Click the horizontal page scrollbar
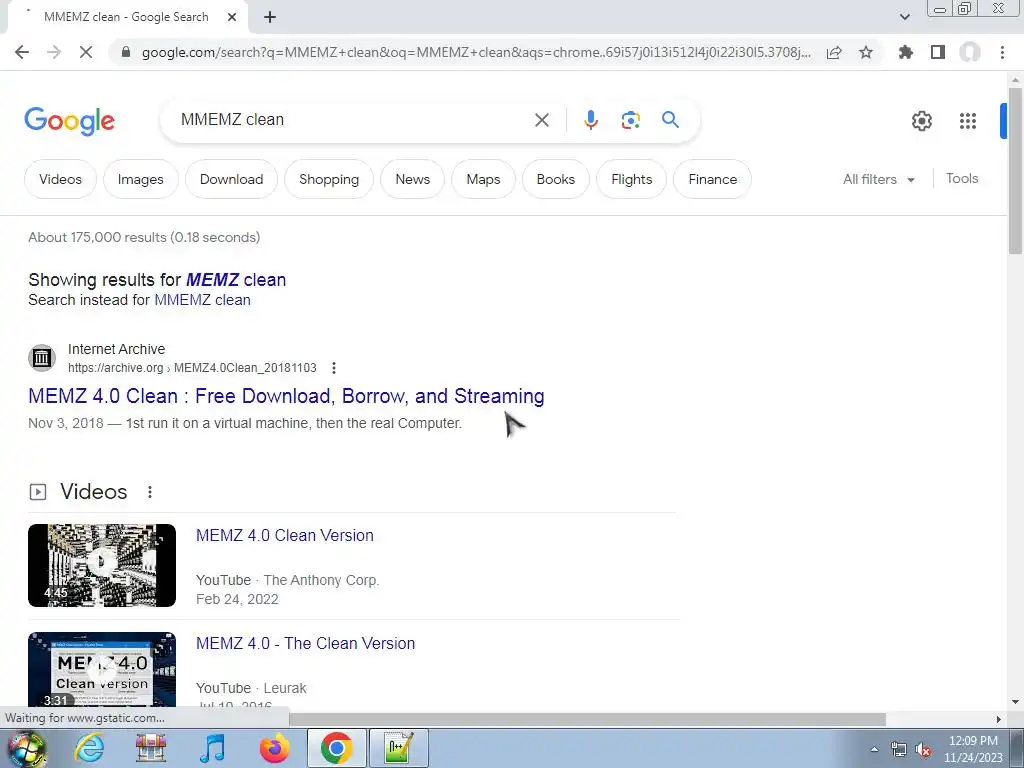 coord(588,719)
